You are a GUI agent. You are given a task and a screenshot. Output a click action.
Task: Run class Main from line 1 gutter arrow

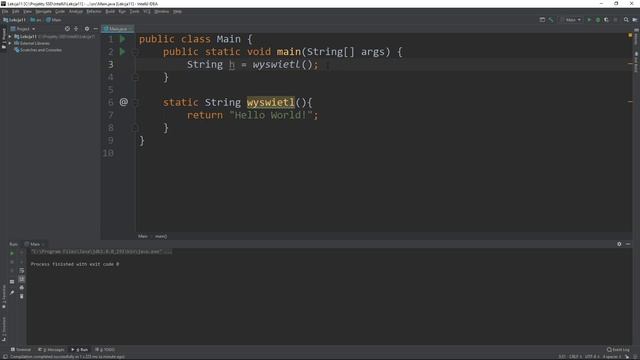pos(122,39)
